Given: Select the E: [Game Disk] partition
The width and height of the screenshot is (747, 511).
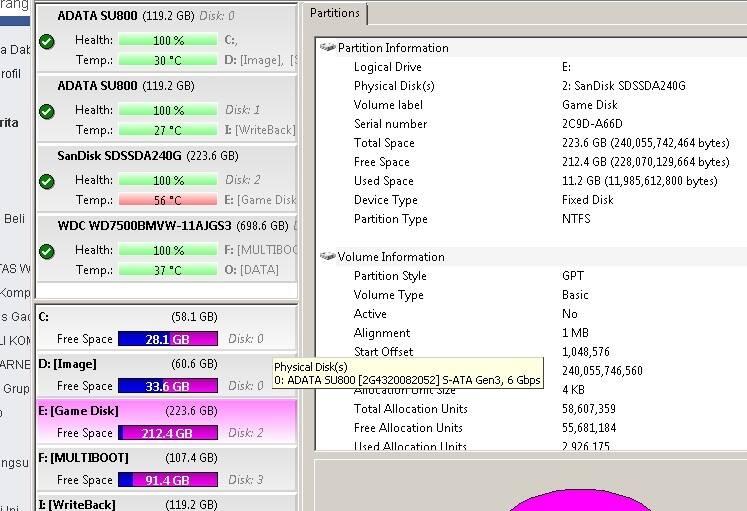Looking at the screenshot, I should point(167,423).
